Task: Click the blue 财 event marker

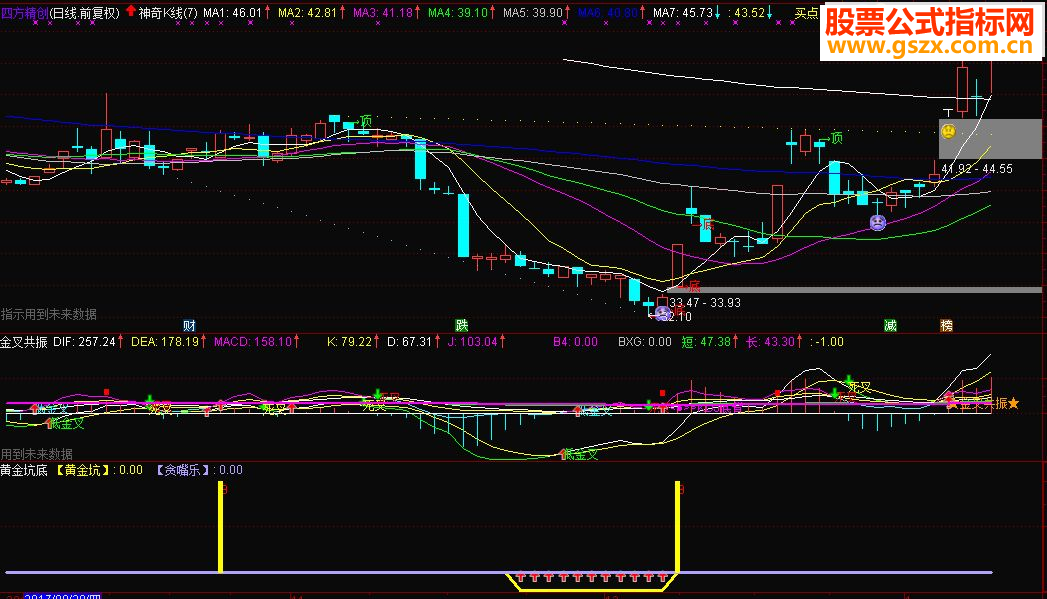Action: click(x=189, y=326)
